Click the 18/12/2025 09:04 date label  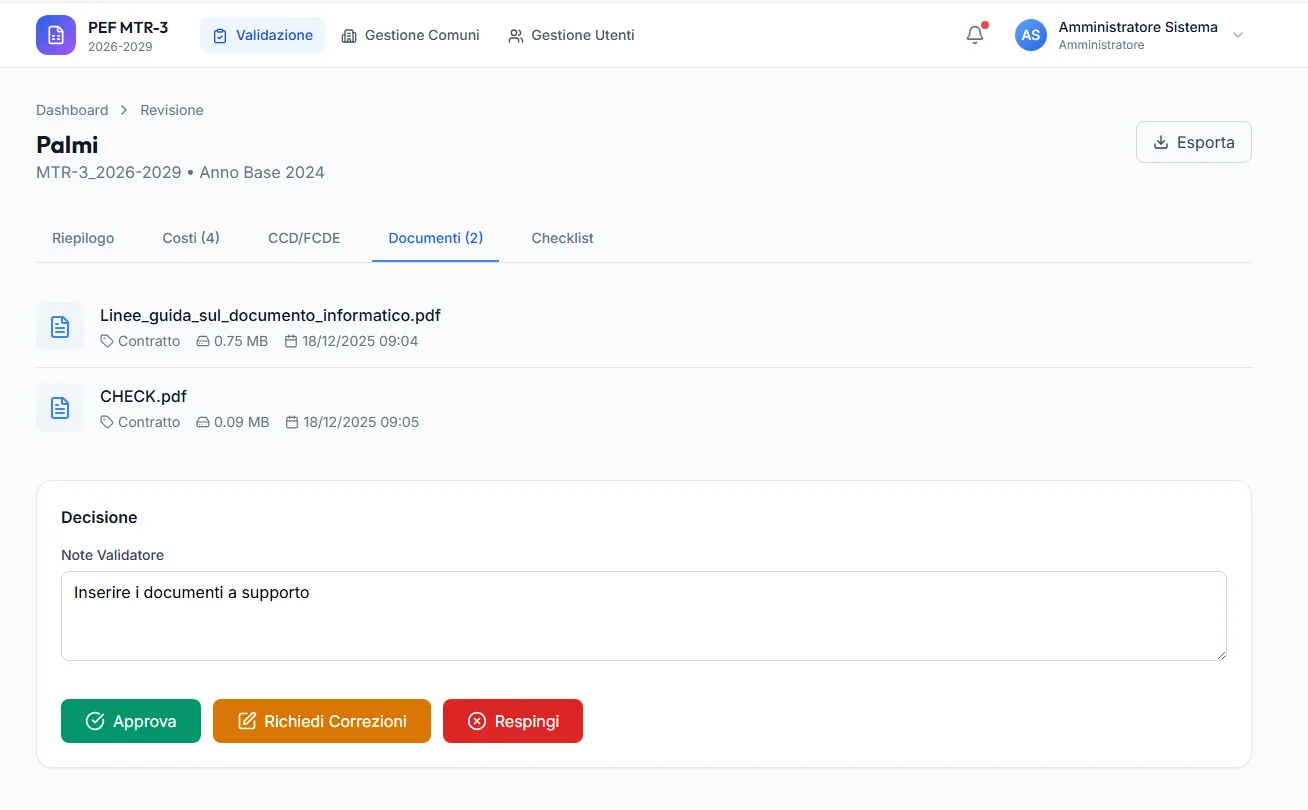(x=352, y=341)
